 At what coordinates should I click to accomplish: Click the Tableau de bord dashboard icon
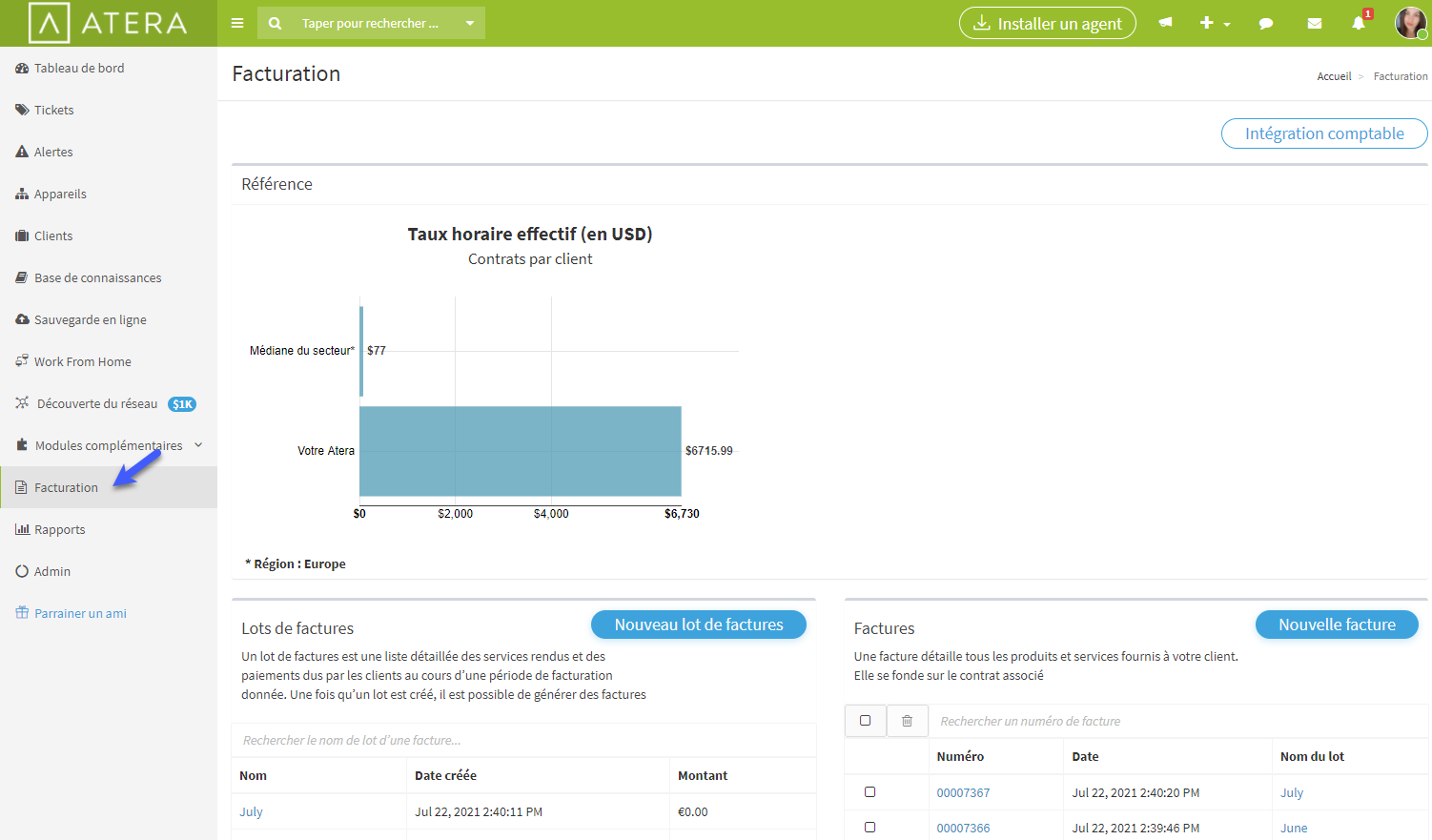point(22,68)
